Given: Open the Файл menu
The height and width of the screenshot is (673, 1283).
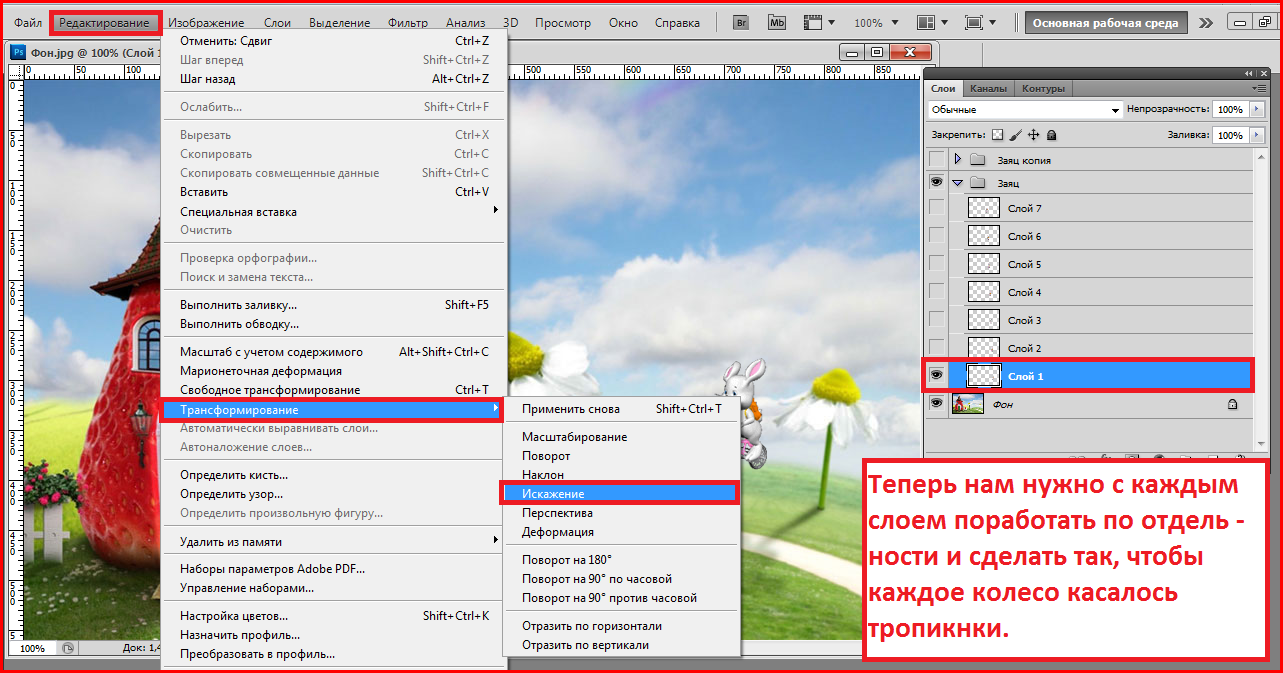Looking at the screenshot, I should coord(28,22).
